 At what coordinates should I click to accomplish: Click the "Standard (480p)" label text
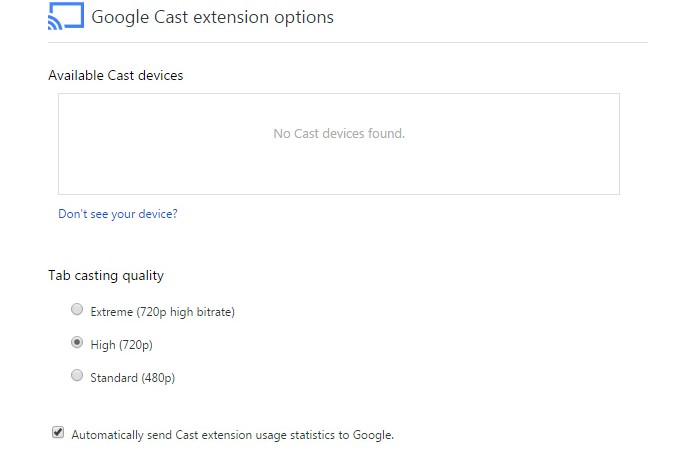tap(132, 378)
